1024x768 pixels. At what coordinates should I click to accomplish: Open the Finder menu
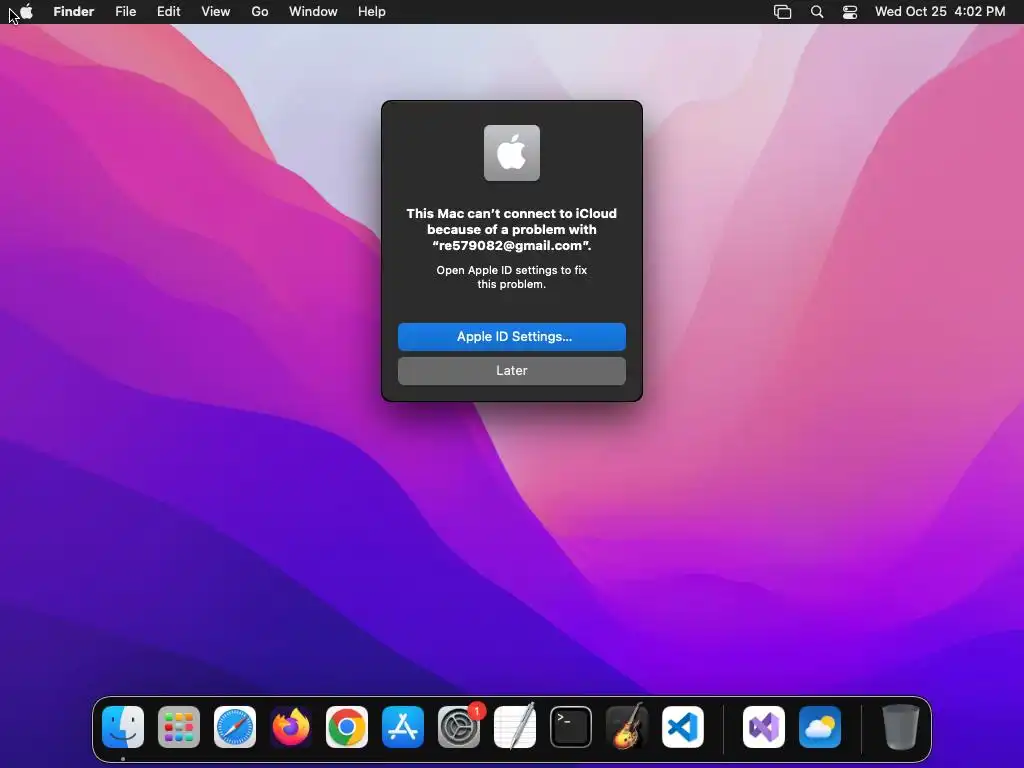[74, 12]
